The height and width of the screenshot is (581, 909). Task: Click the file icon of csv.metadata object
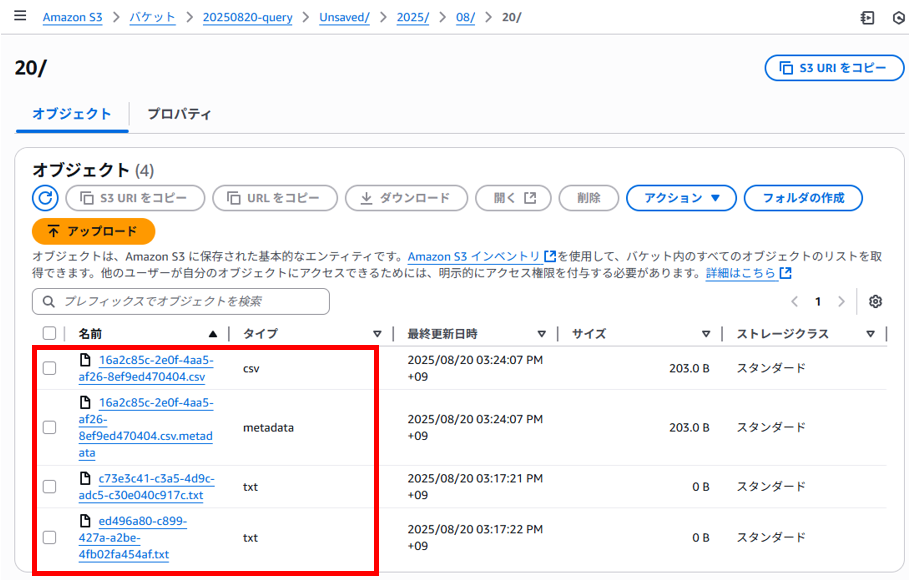coord(85,402)
